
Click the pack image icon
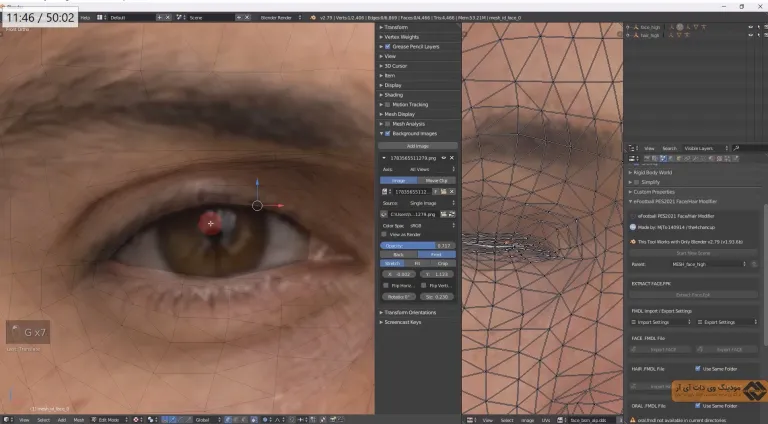(384, 214)
